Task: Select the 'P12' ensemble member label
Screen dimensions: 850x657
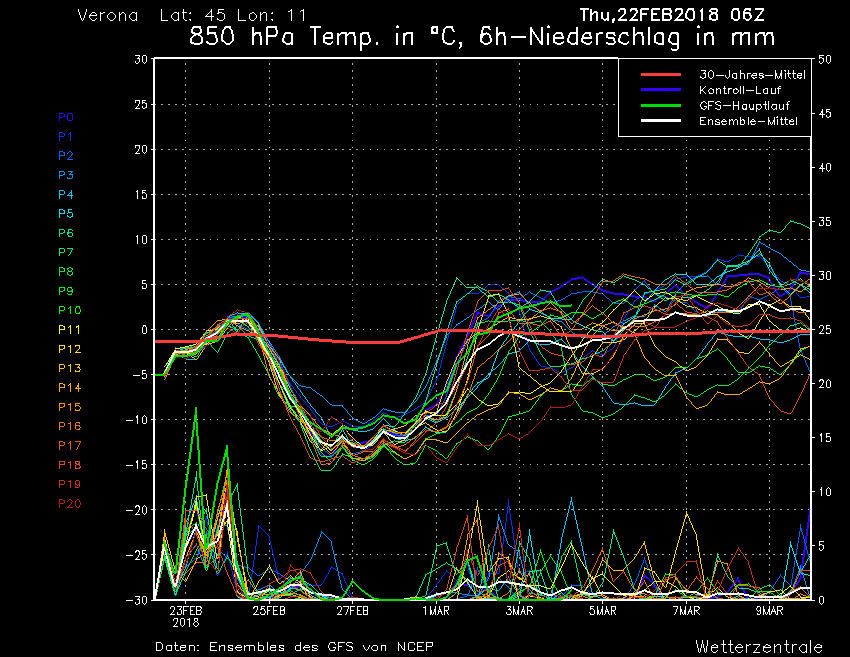Action: pos(70,349)
